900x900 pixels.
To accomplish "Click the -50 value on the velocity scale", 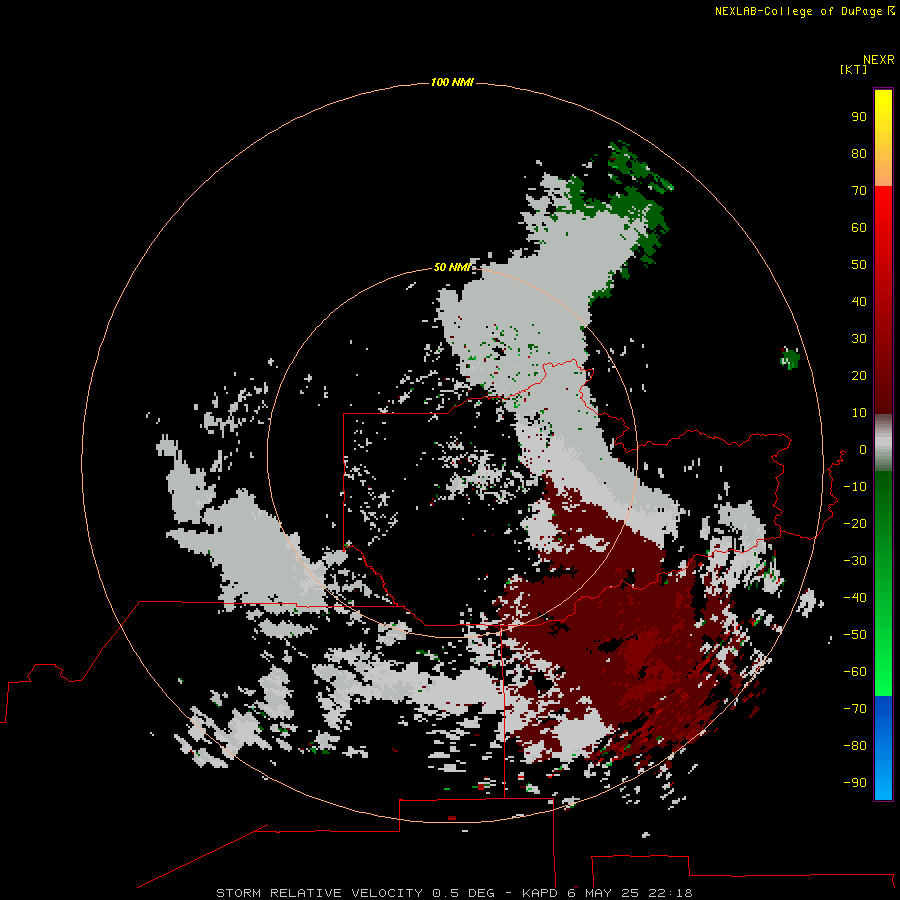I will 855,635.
